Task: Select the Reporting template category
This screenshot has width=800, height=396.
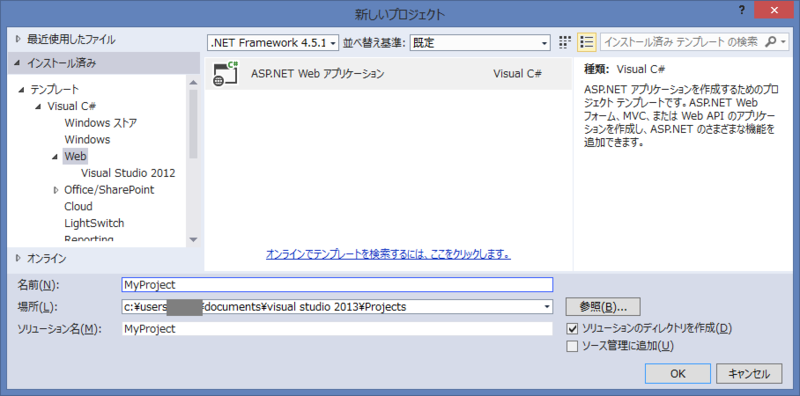Action: pyautogui.click(x=89, y=238)
